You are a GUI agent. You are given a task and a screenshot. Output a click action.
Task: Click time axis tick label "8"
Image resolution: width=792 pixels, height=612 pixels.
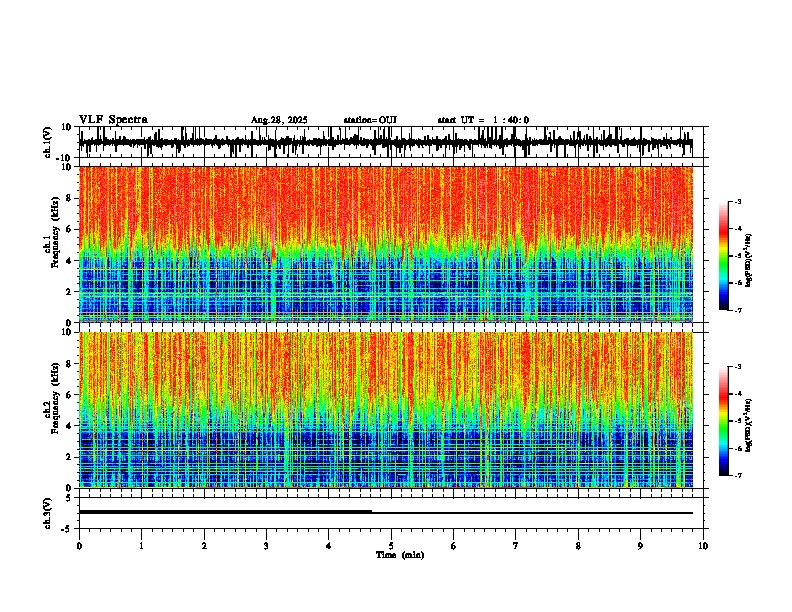click(x=578, y=546)
